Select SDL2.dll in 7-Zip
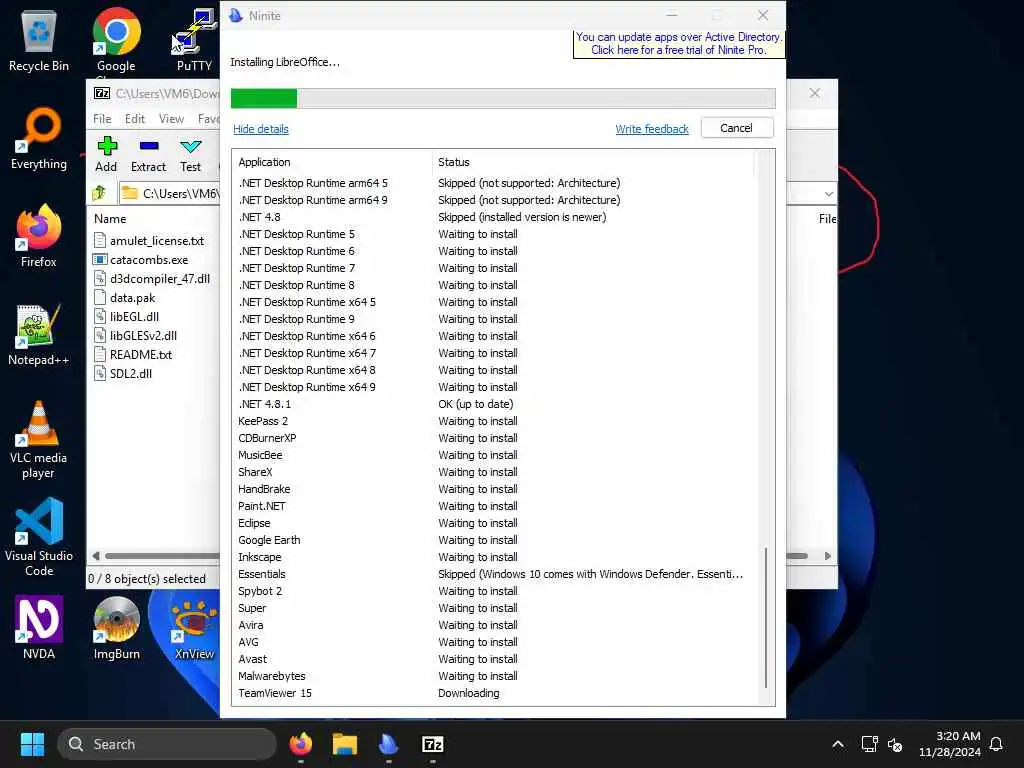 pos(131,374)
